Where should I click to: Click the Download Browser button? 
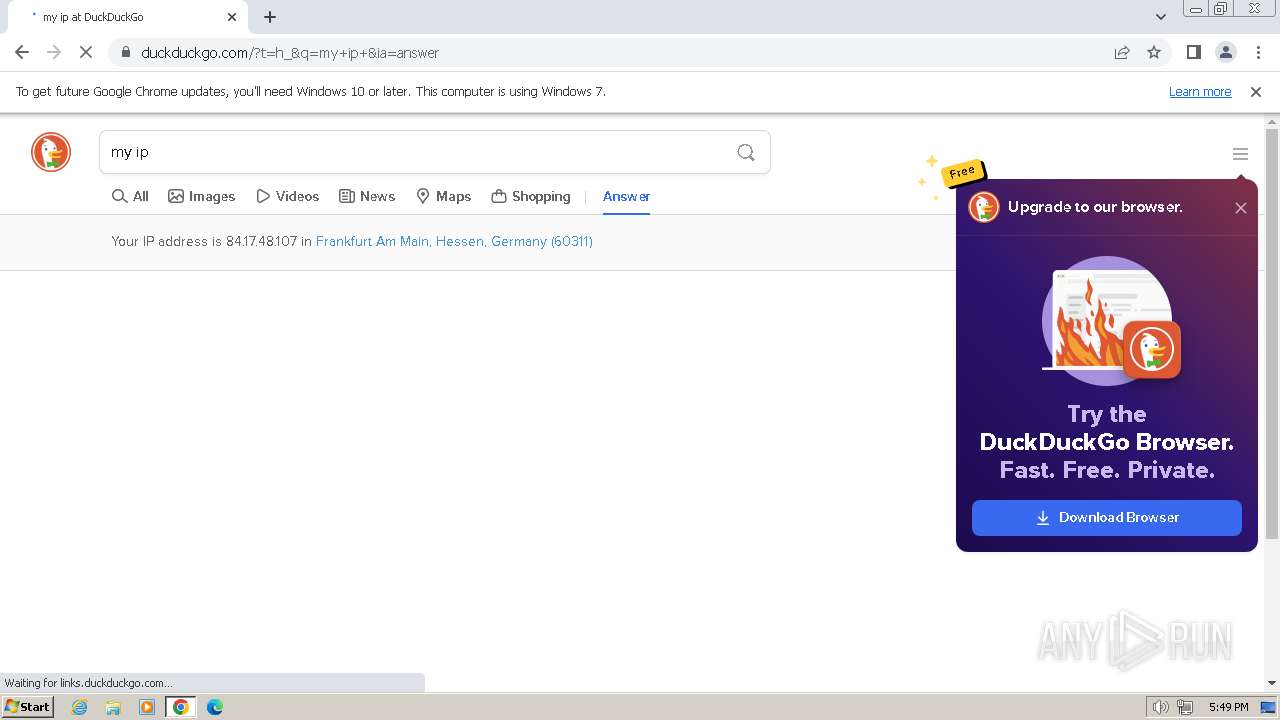click(1107, 518)
